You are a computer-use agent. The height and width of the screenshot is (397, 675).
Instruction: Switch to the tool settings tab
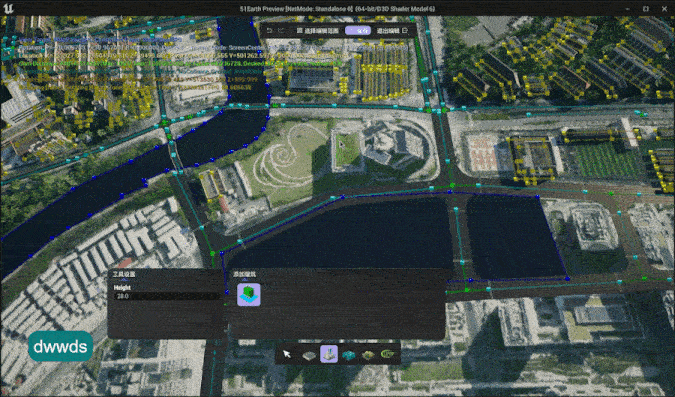(x=124, y=274)
